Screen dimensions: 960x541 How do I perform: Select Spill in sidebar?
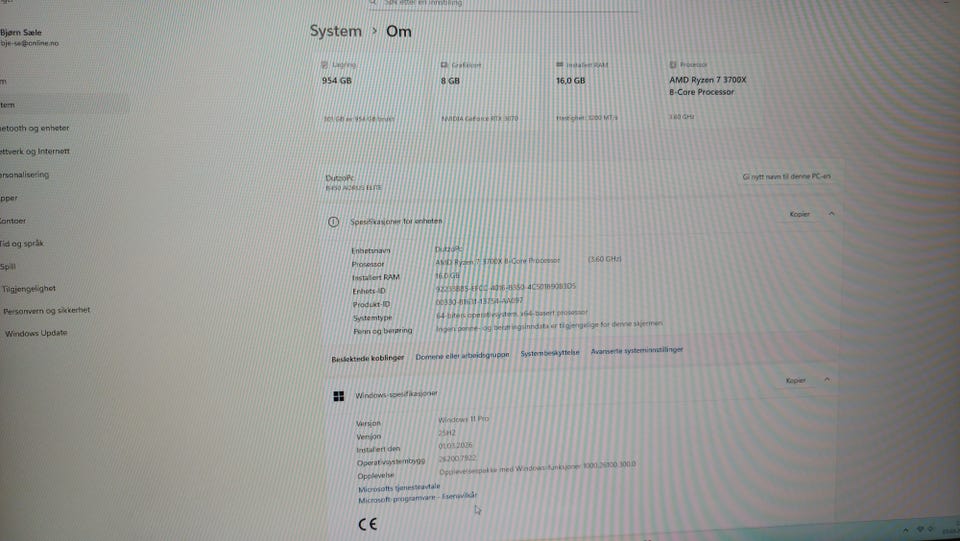(8, 266)
